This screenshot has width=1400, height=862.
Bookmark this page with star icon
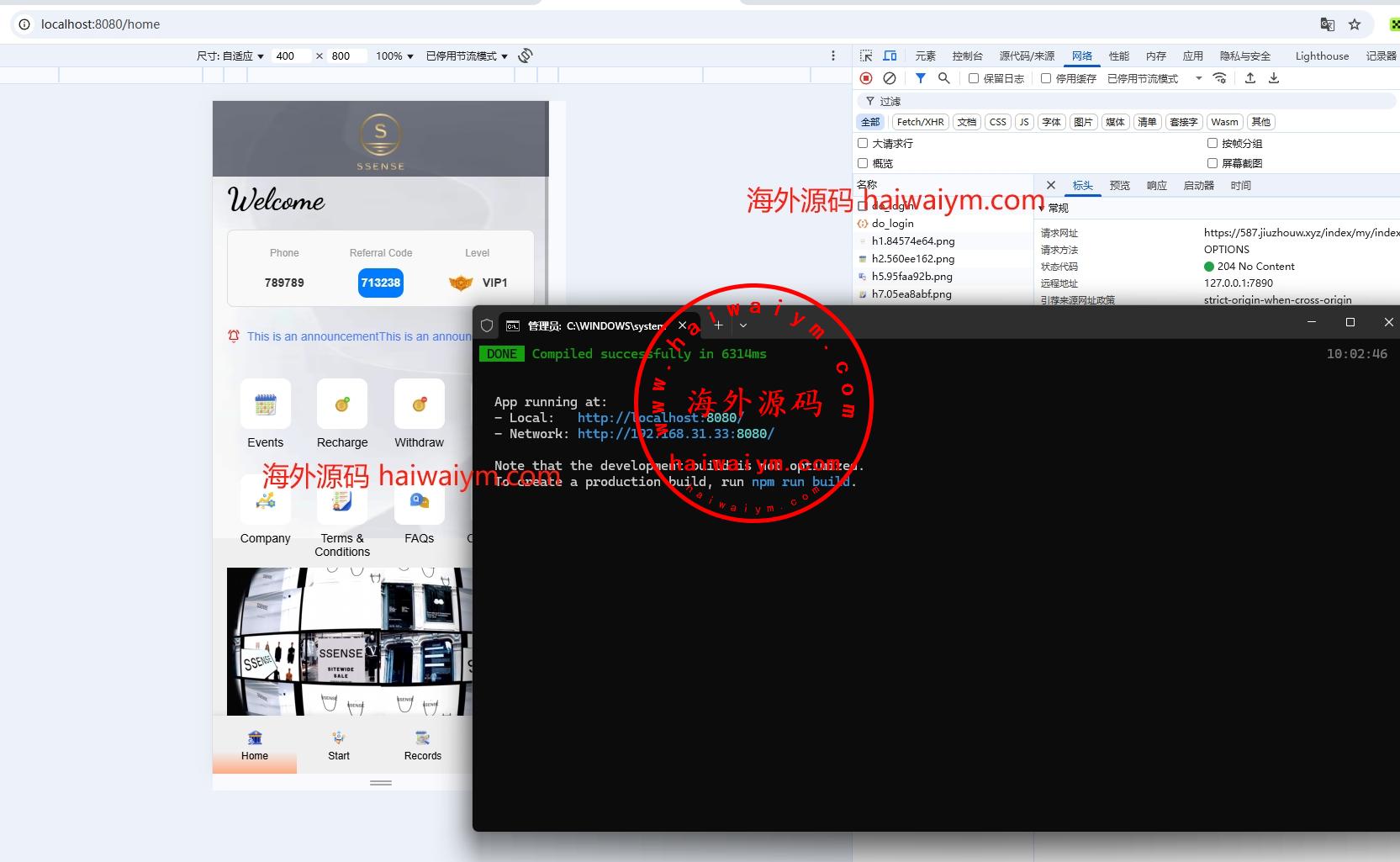[1355, 24]
